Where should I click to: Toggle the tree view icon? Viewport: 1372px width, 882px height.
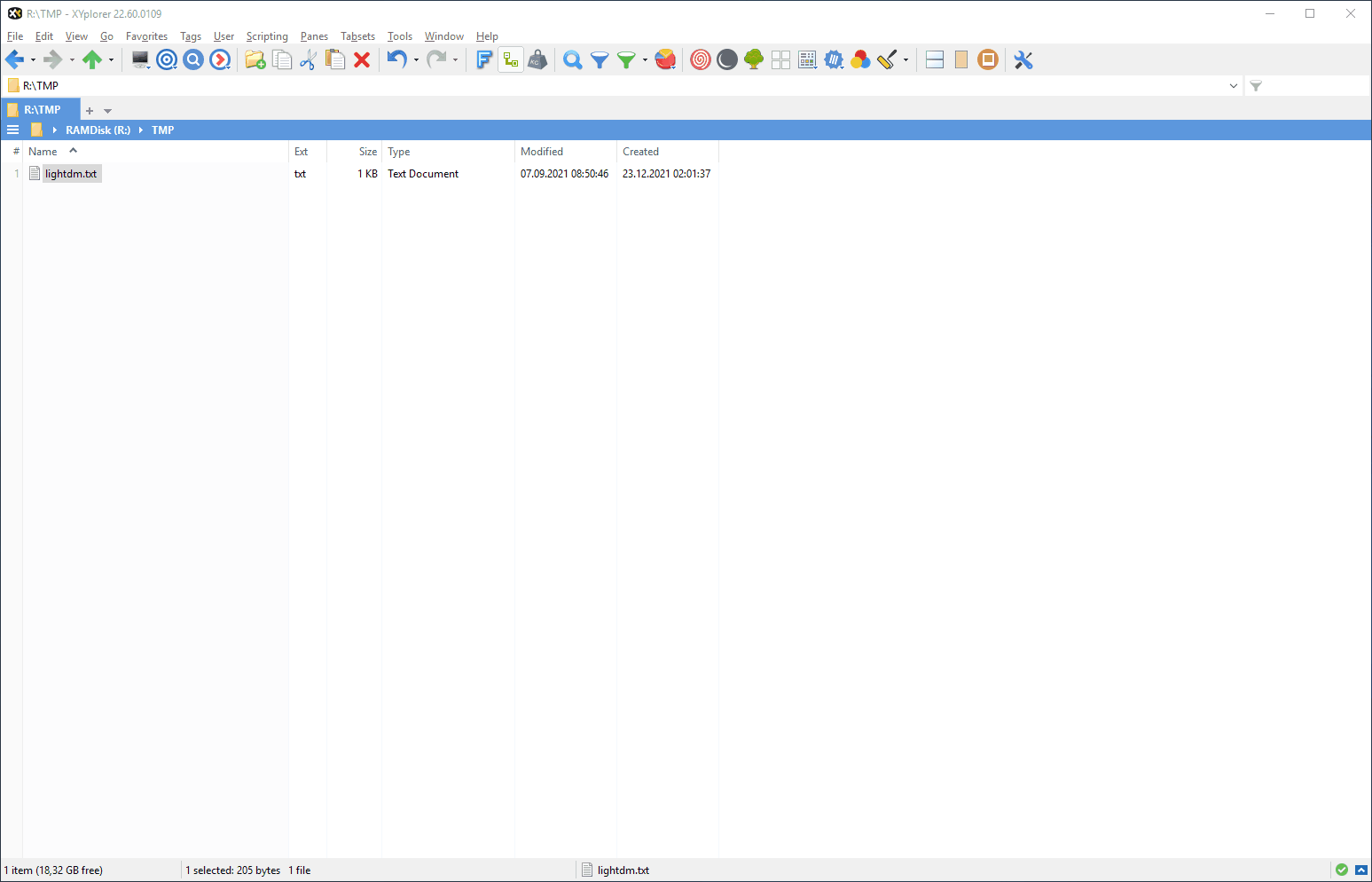pyautogui.click(x=754, y=59)
